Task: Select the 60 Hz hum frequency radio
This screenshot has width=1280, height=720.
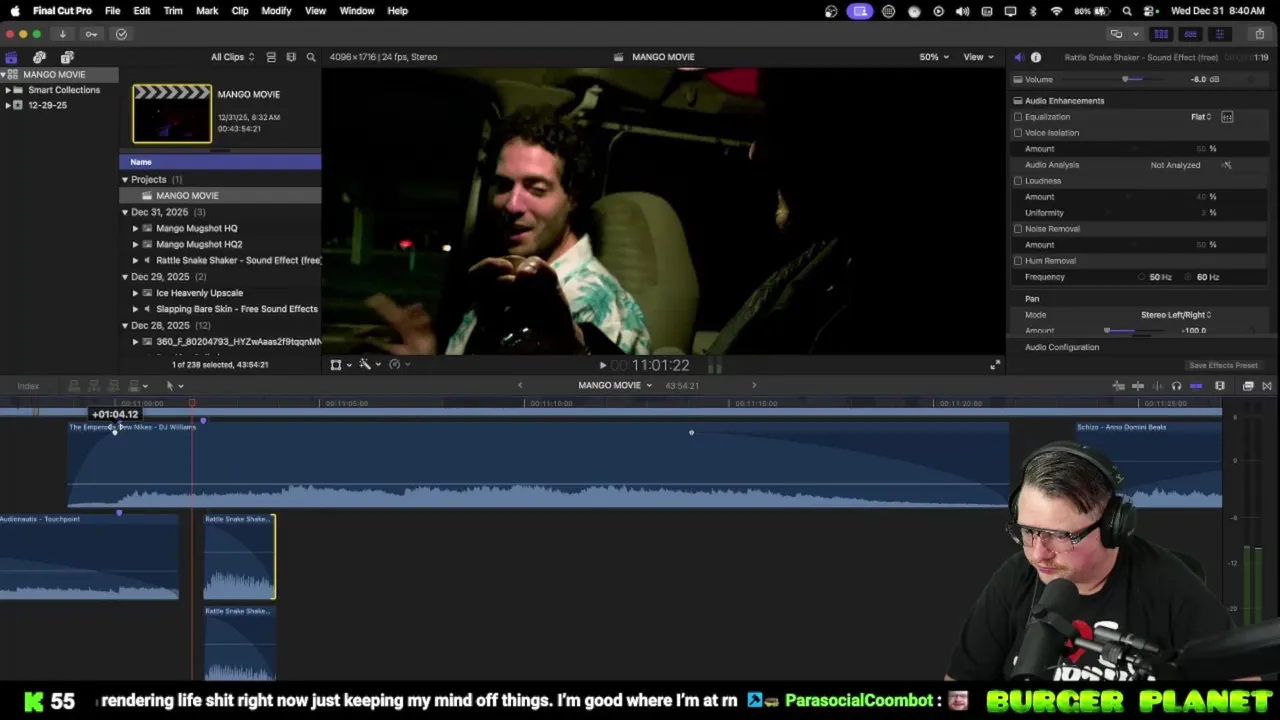Action: point(1190,277)
